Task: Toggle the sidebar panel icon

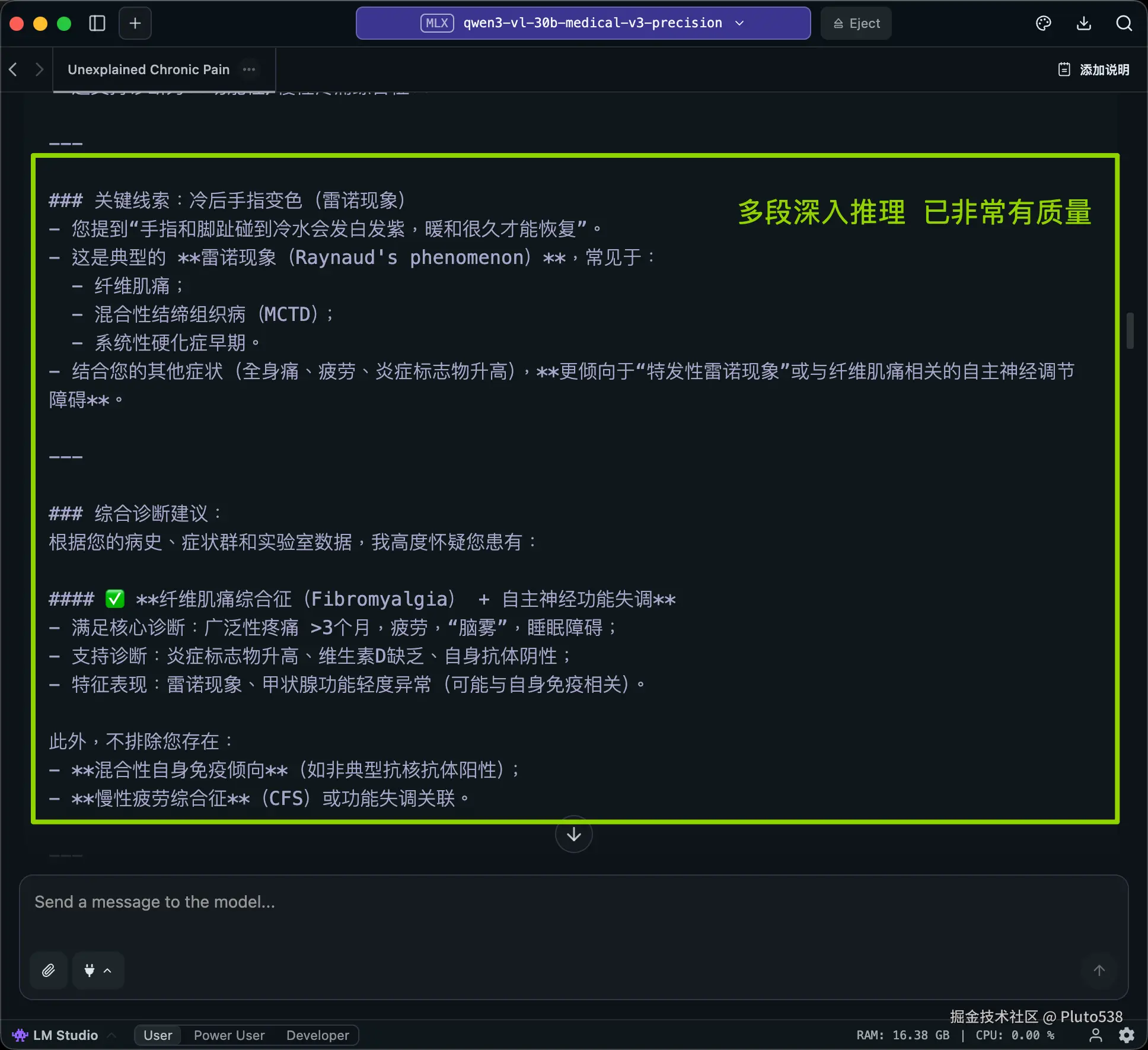Action: coord(97,23)
